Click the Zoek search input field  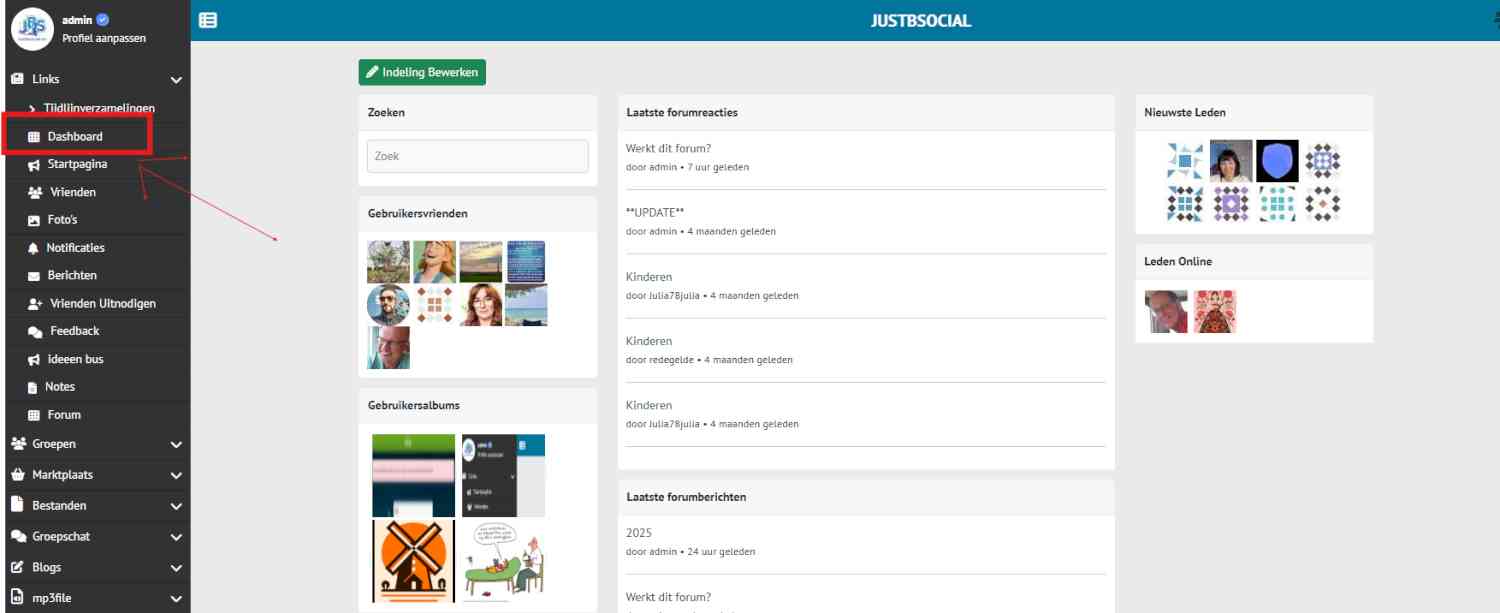(477, 156)
